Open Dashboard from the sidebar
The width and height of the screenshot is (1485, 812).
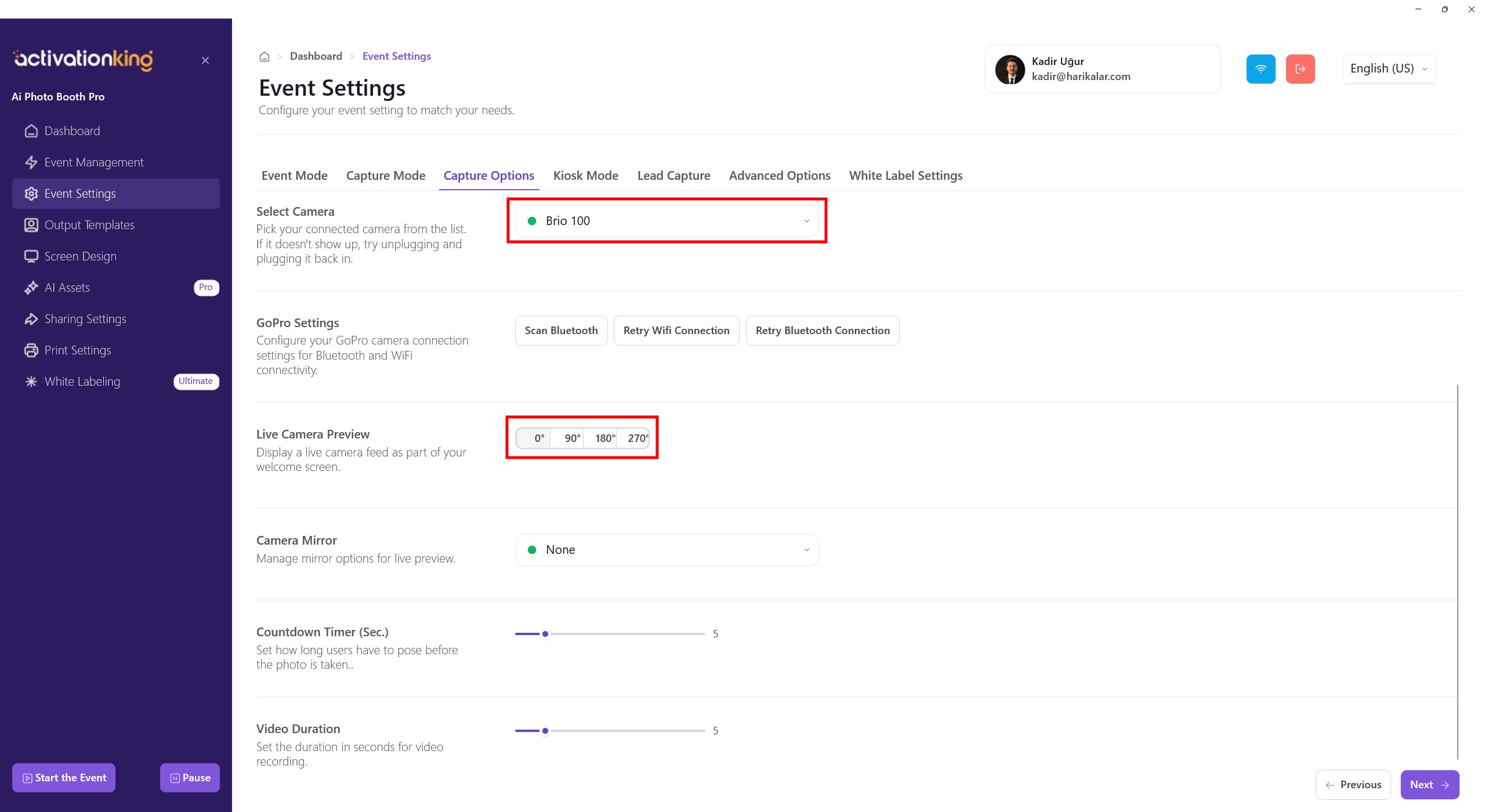(x=72, y=131)
